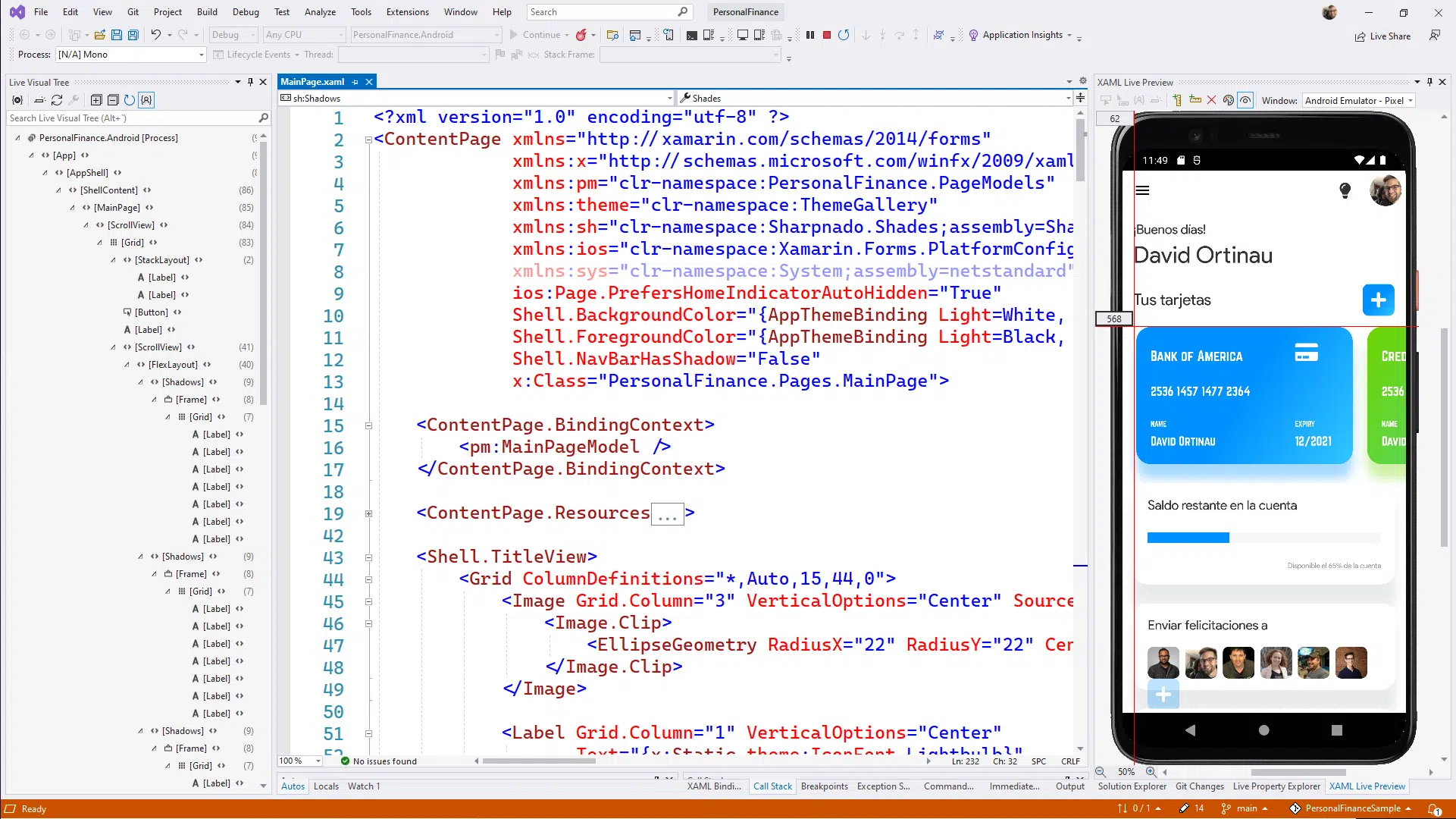1456x819 pixels.
Task: Click the Live Share icon in toolbar
Action: click(x=1357, y=35)
